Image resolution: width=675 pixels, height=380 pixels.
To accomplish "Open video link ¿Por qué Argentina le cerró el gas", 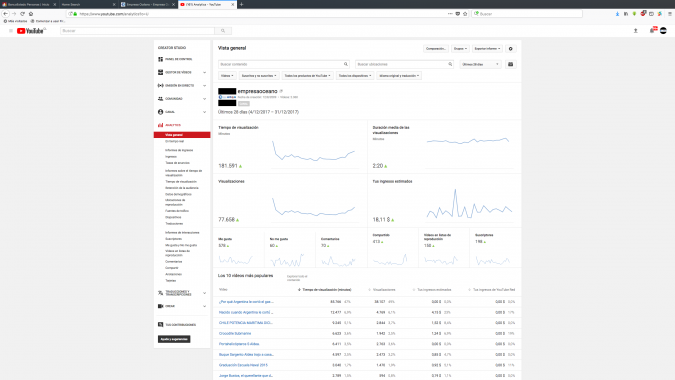I will pyautogui.click(x=246, y=302).
